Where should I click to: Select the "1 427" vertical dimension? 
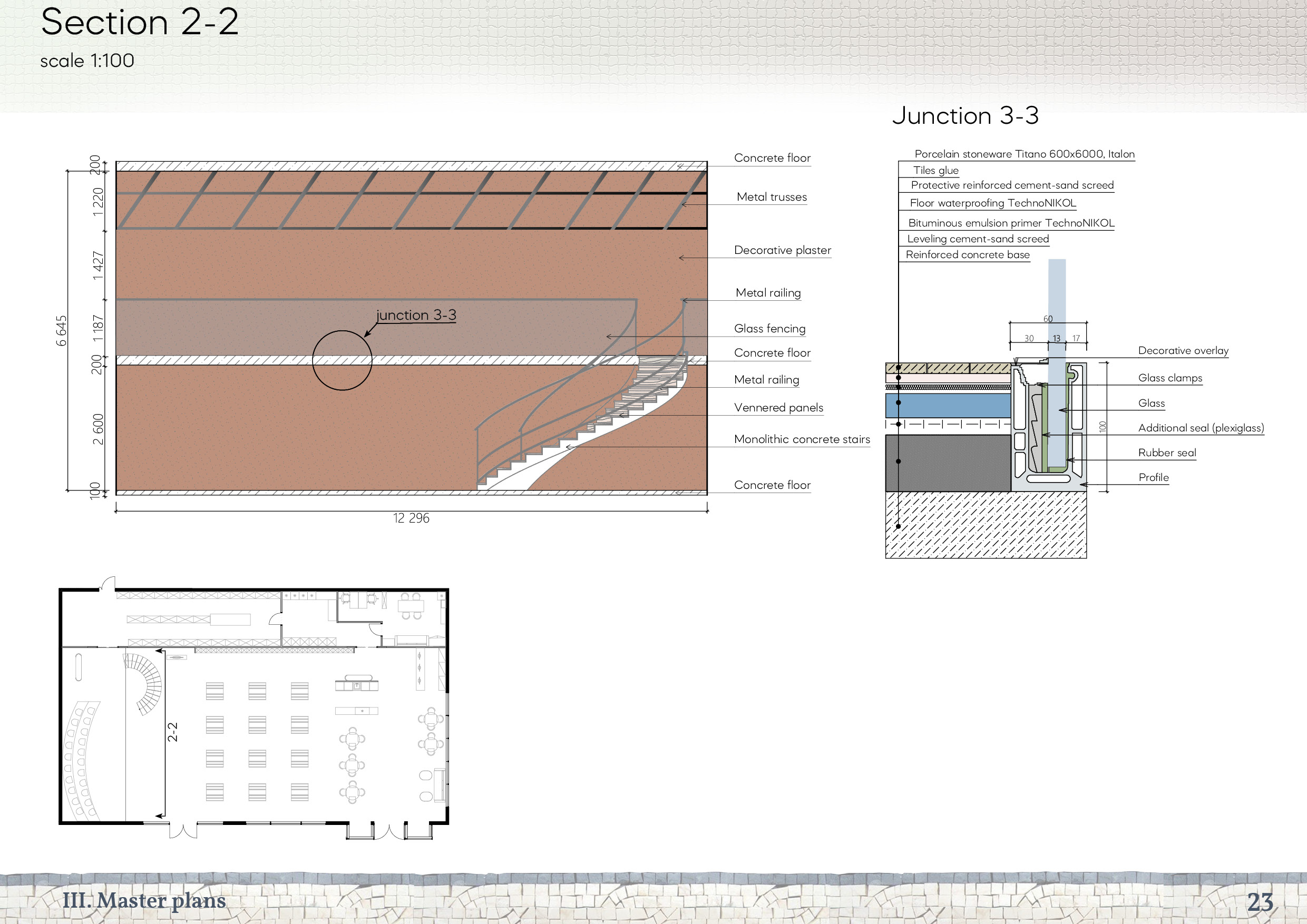point(98,265)
